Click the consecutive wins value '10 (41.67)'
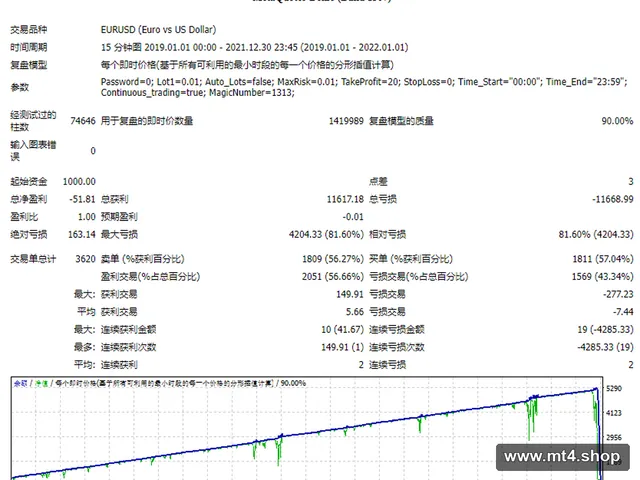640x480 pixels. (342, 329)
